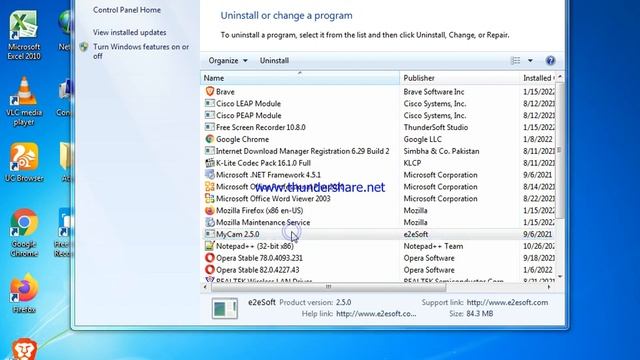Screen dimensions: 640x360
Task: Select the Brave program icon
Action: coord(210,91)
